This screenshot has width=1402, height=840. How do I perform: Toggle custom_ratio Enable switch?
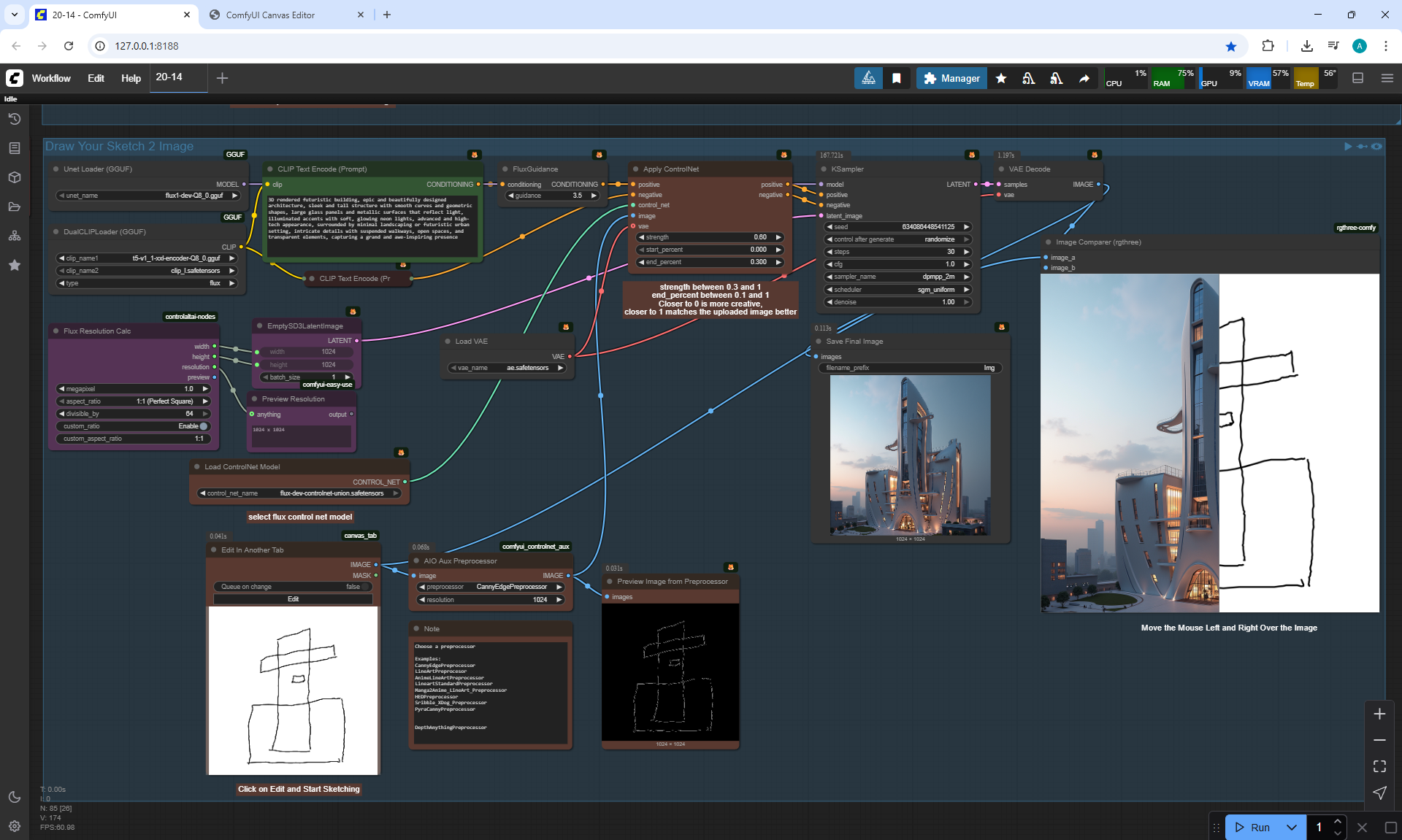(204, 426)
